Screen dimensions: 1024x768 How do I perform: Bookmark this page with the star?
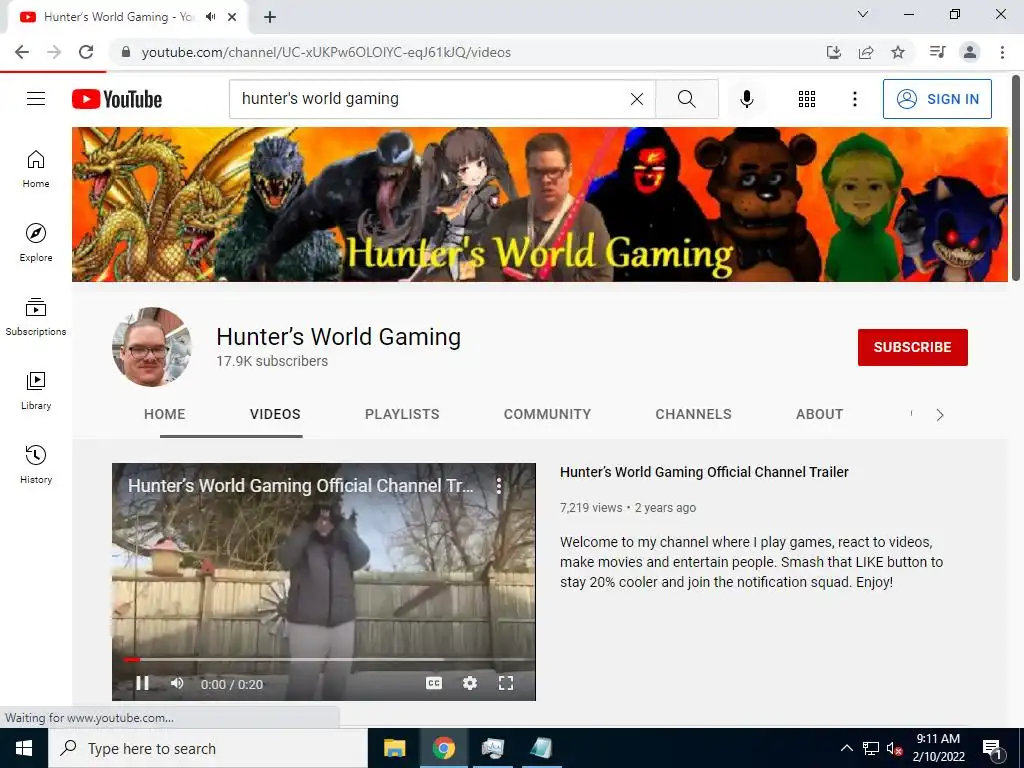(x=898, y=52)
